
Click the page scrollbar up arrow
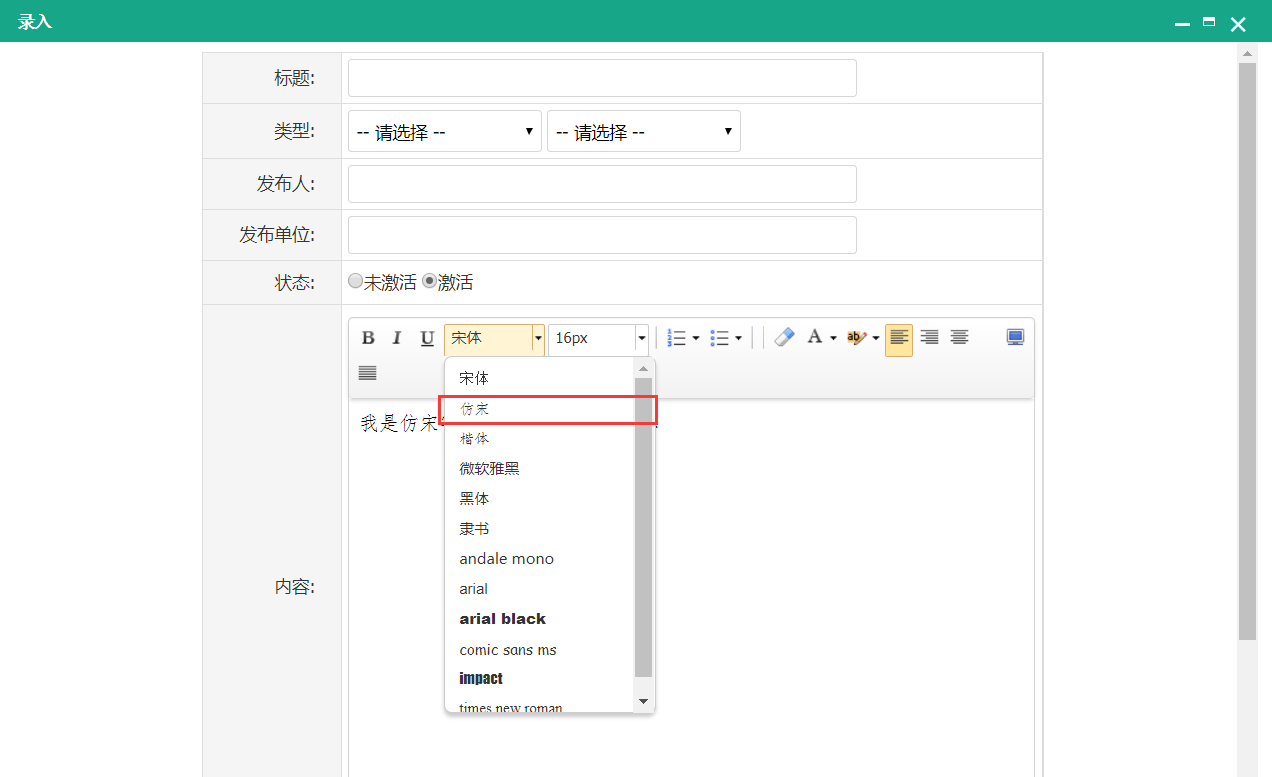point(1247,52)
